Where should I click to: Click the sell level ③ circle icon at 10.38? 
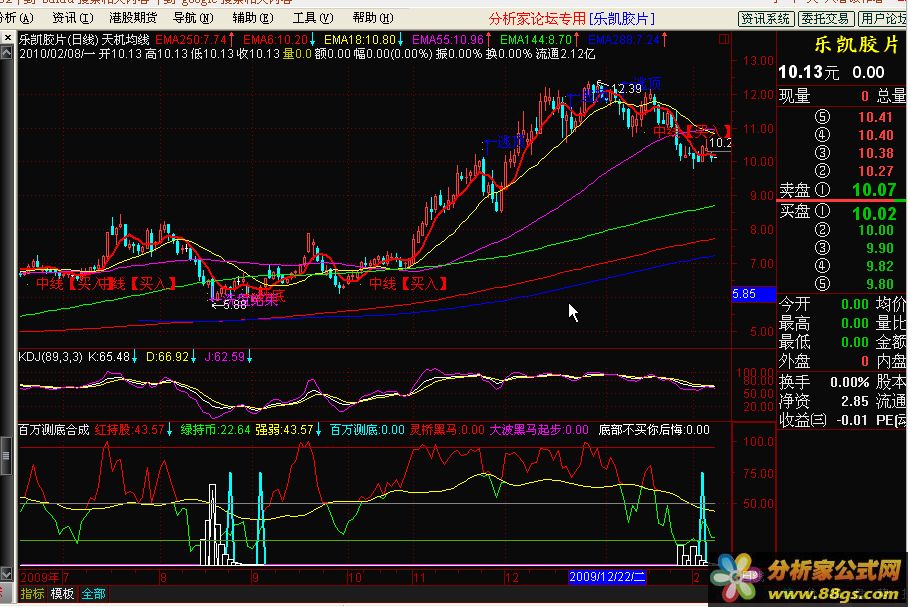(822, 153)
